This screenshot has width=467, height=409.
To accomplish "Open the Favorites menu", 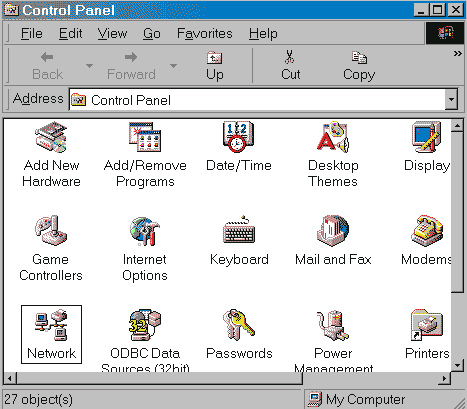I will 205,34.
